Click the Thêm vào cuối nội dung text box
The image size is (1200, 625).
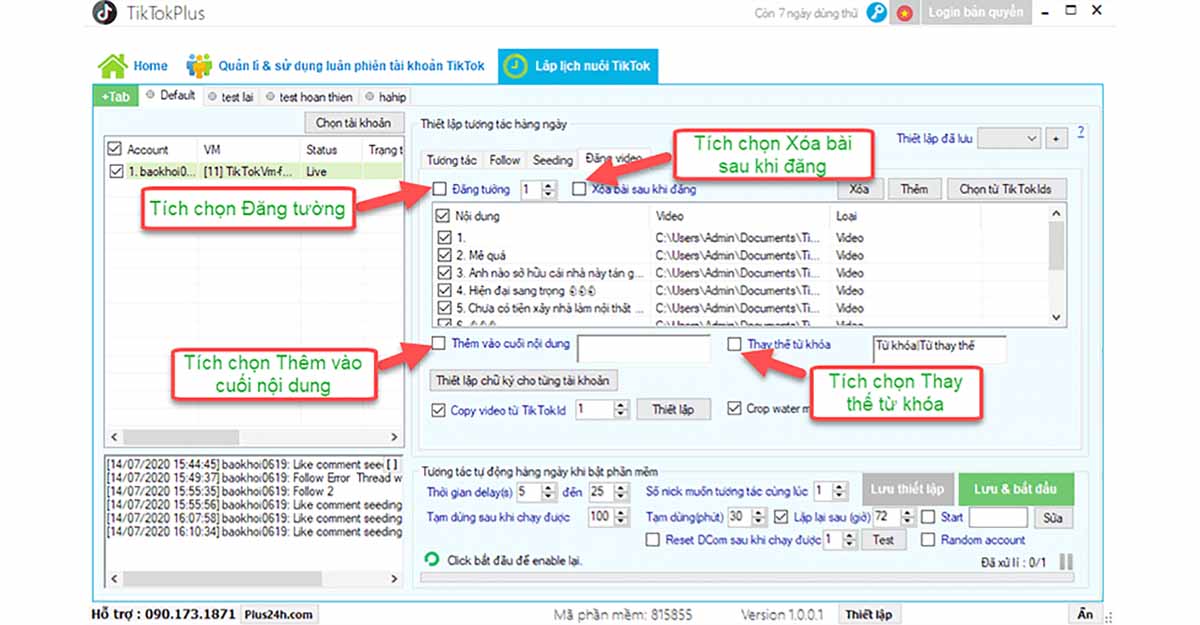(644, 347)
